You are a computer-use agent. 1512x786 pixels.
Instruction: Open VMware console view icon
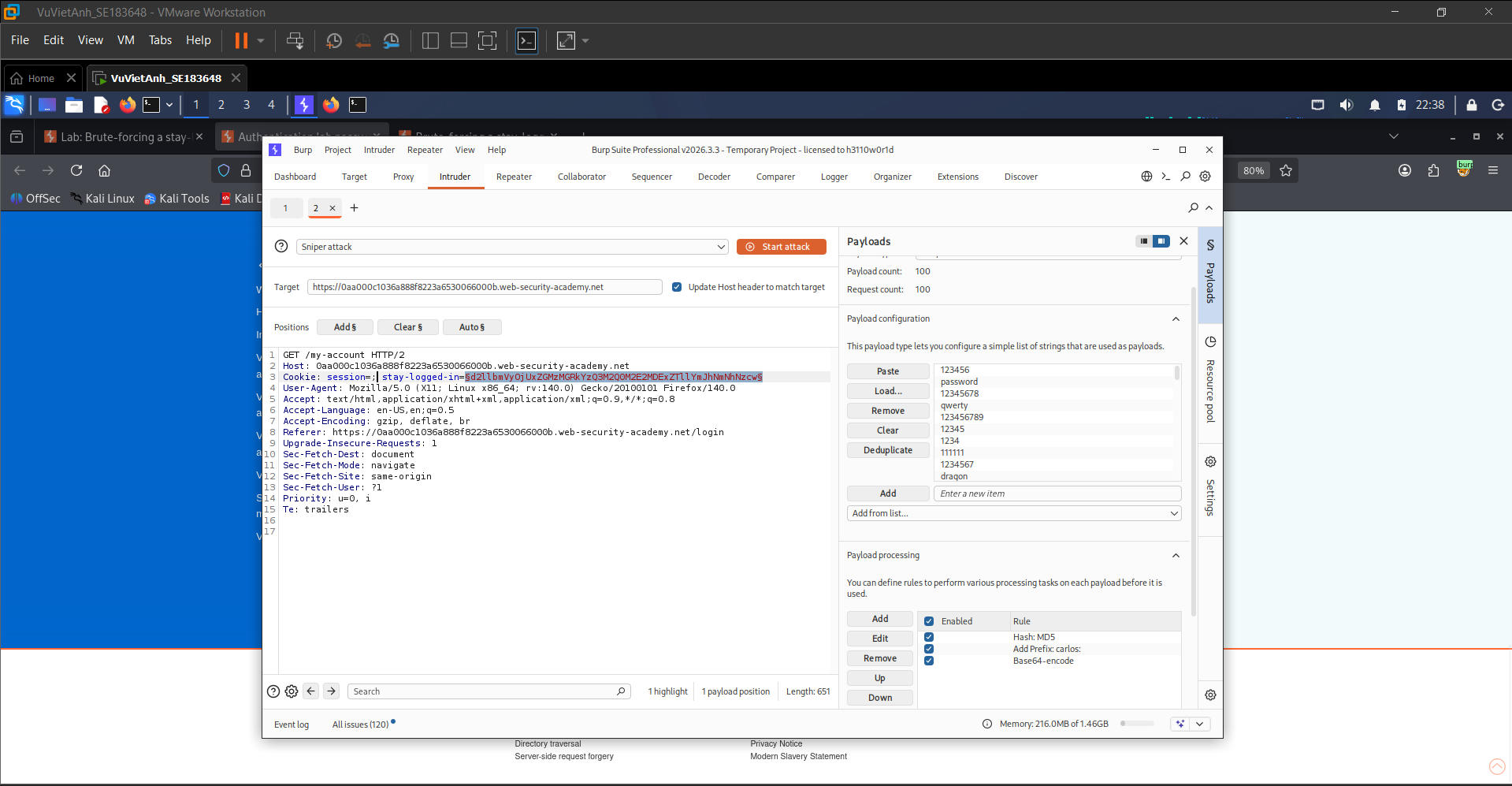coord(526,40)
